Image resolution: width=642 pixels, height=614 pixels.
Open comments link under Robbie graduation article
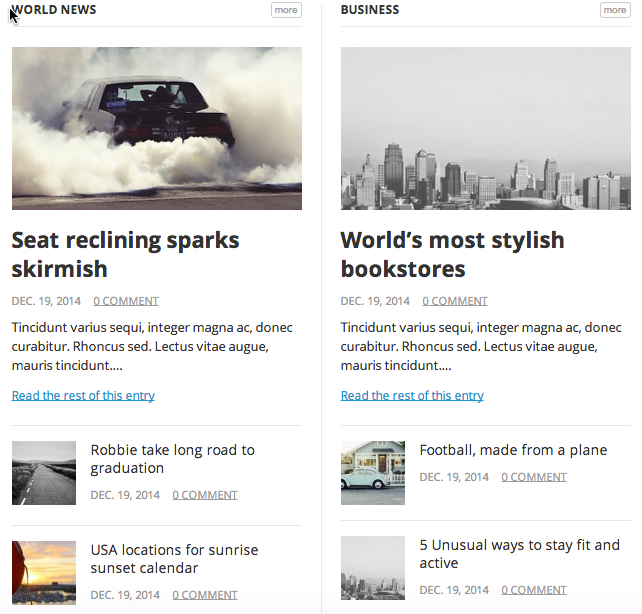(205, 495)
